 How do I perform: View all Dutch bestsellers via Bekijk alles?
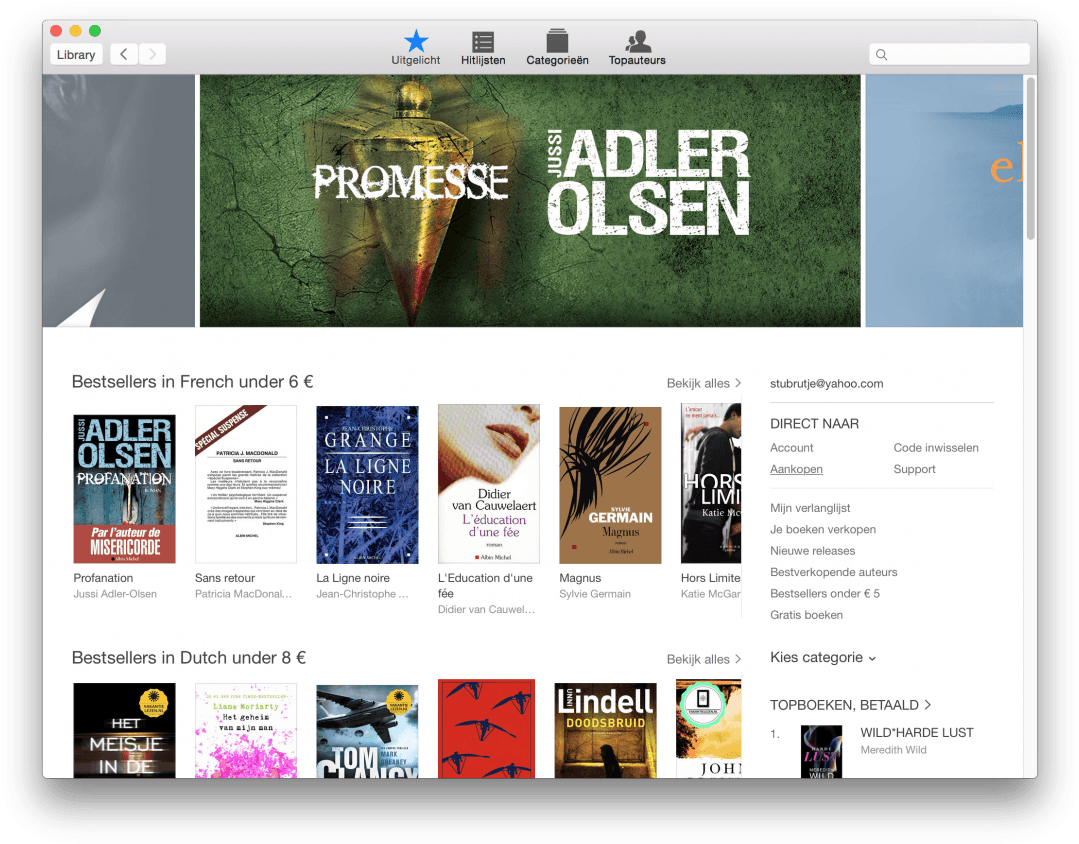pyautogui.click(x=703, y=660)
